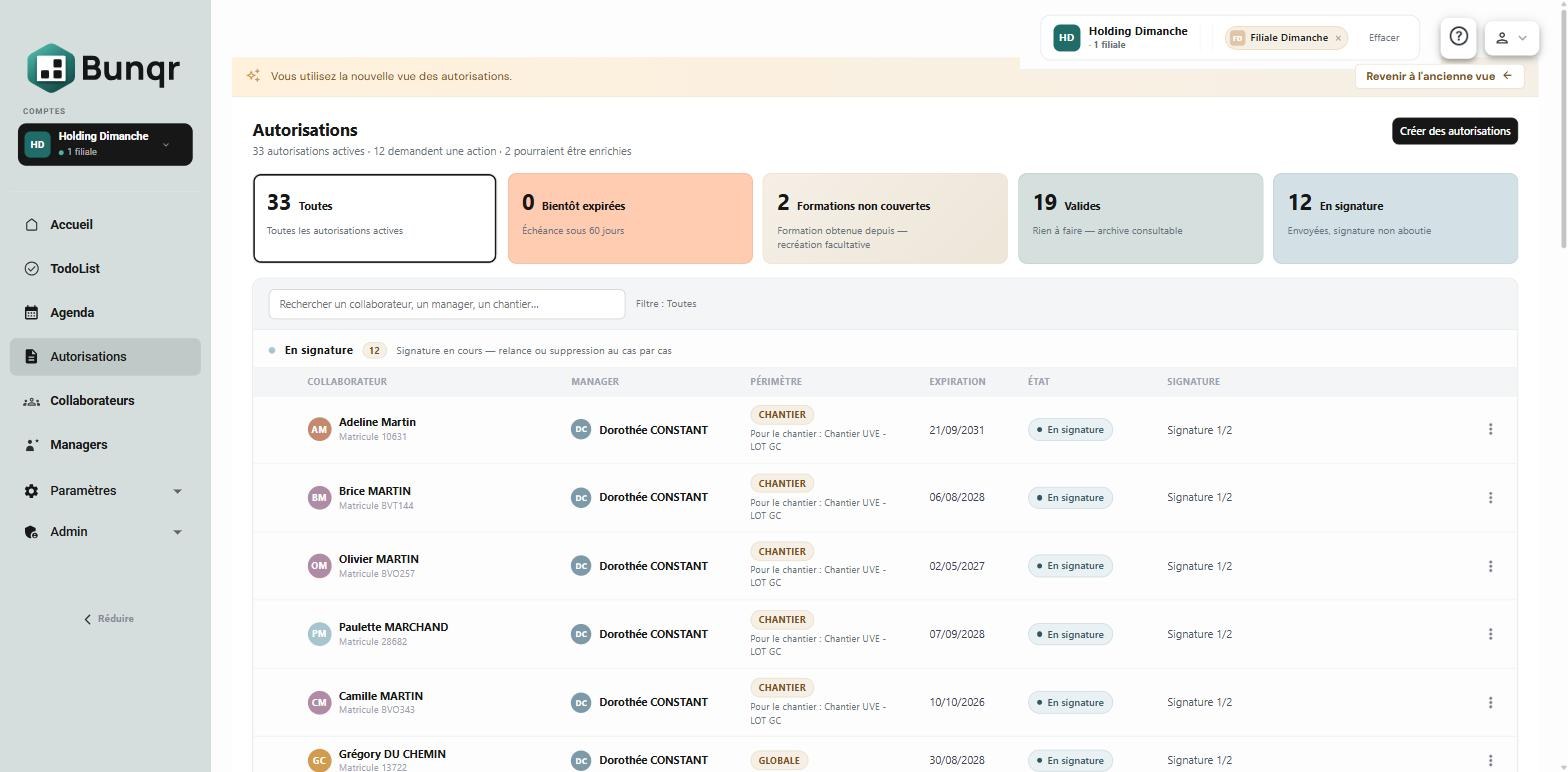Collapse sidebar with Réduire
1568x772 pixels.
point(108,619)
